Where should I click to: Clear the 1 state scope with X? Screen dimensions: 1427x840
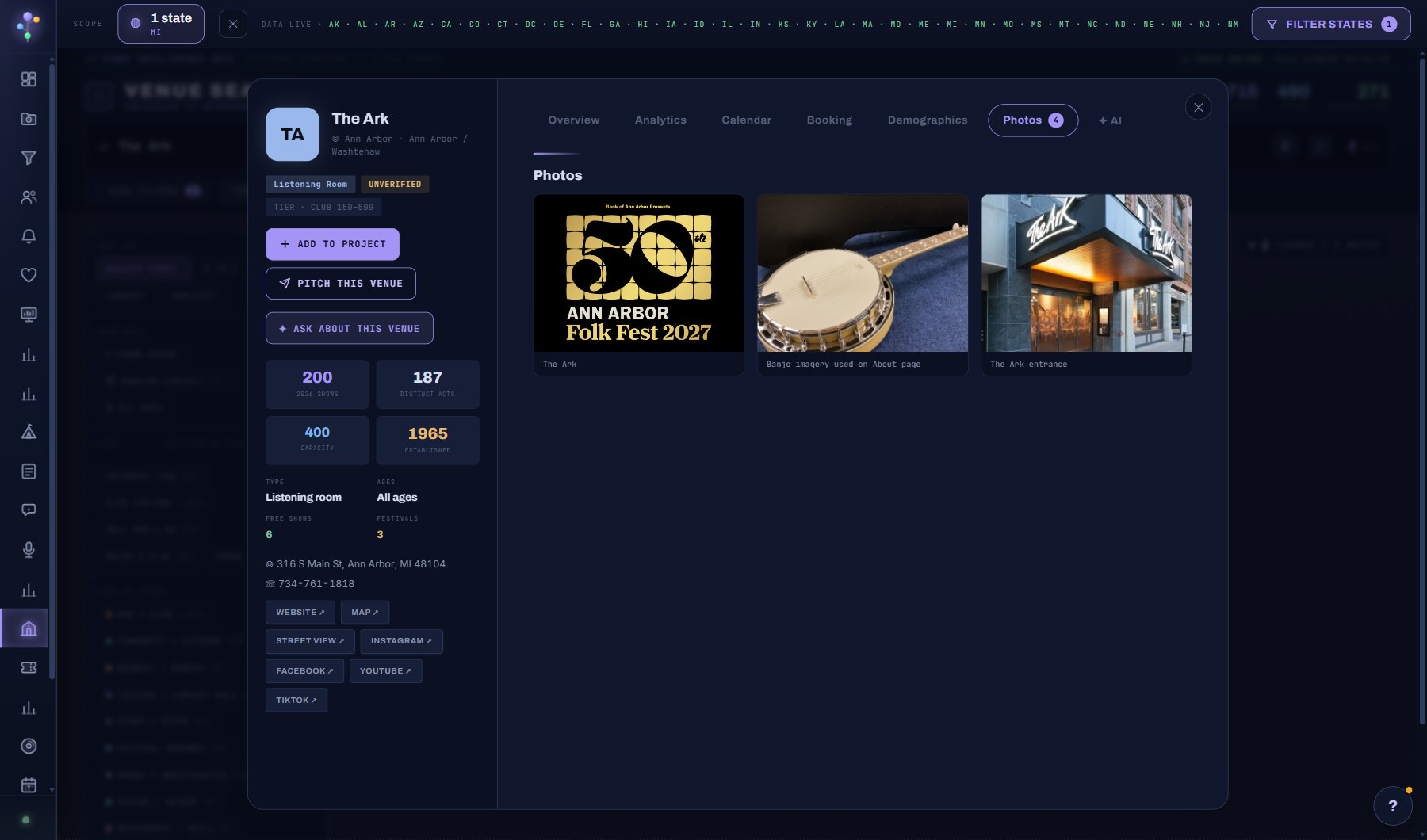[x=232, y=24]
